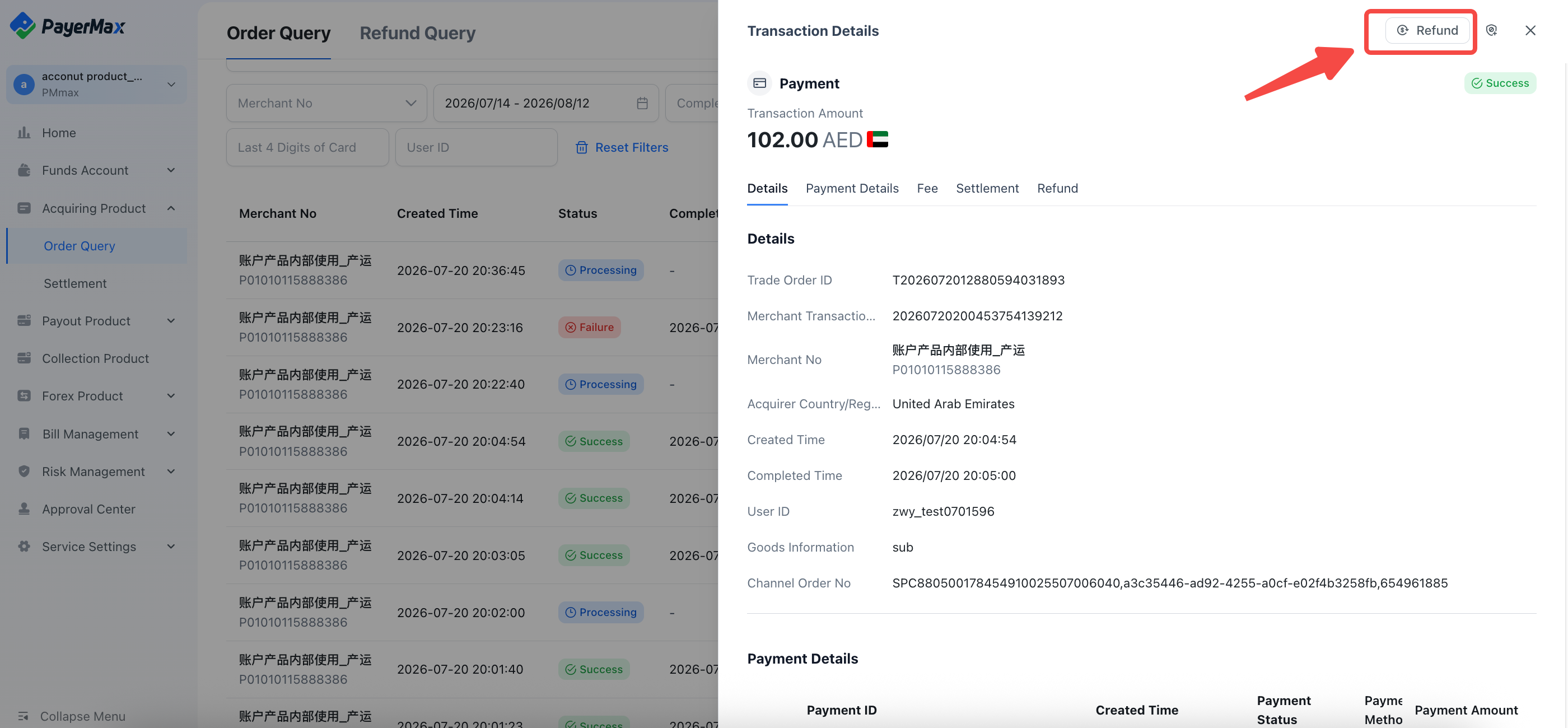1568x728 pixels.
Task: Click the Collapse Menu icon
Action: [24, 716]
